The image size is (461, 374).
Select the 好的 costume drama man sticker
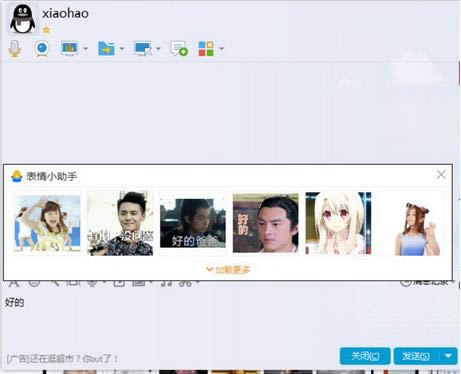point(266,223)
